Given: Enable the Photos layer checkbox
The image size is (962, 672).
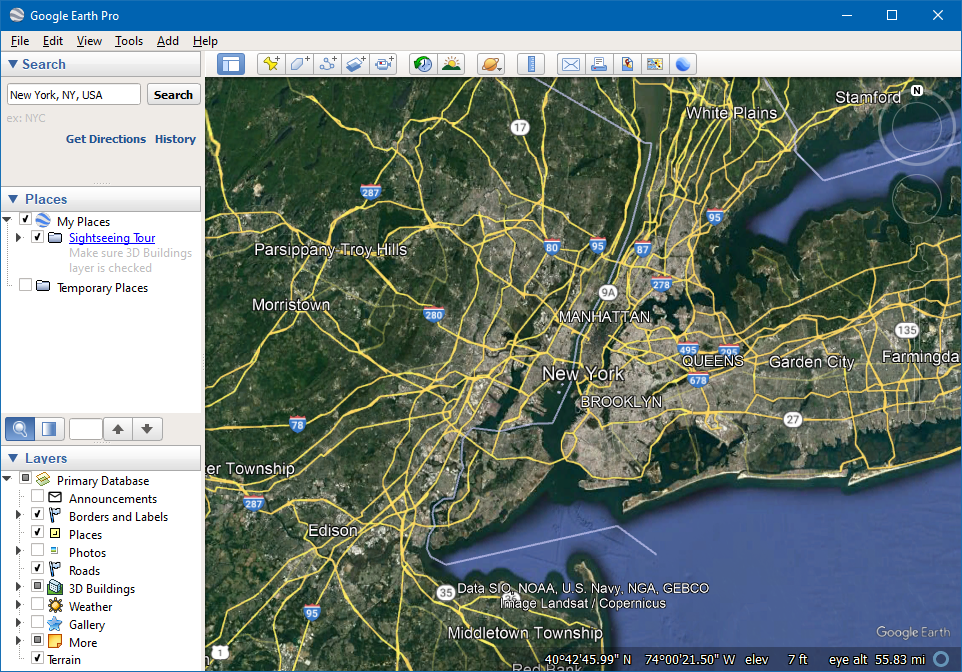Looking at the screenshot, I should pos(37,552).
